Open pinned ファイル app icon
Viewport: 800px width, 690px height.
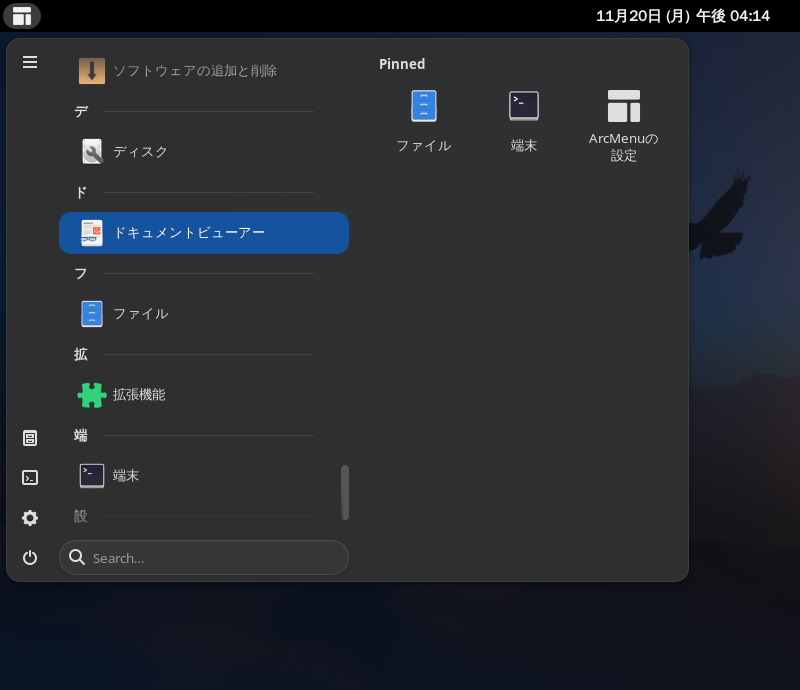423,122
